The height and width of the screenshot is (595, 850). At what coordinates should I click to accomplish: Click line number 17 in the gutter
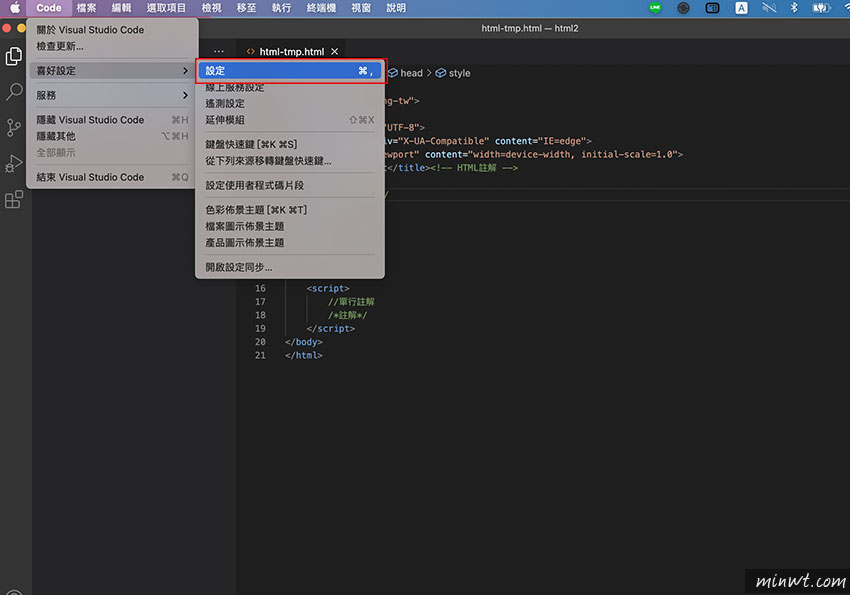260,302
